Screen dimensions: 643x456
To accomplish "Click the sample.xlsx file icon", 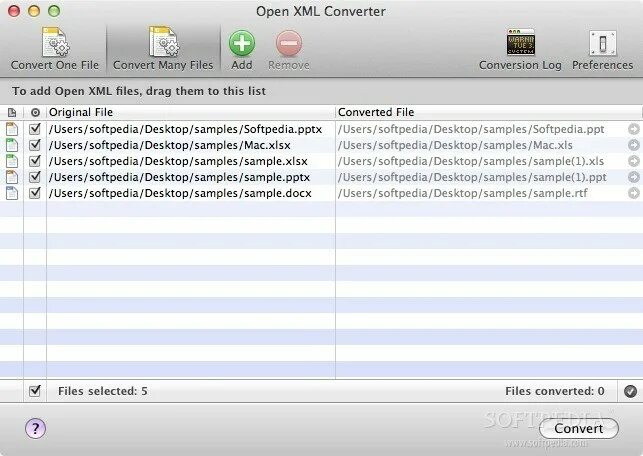I will click(x=12, y=161).
